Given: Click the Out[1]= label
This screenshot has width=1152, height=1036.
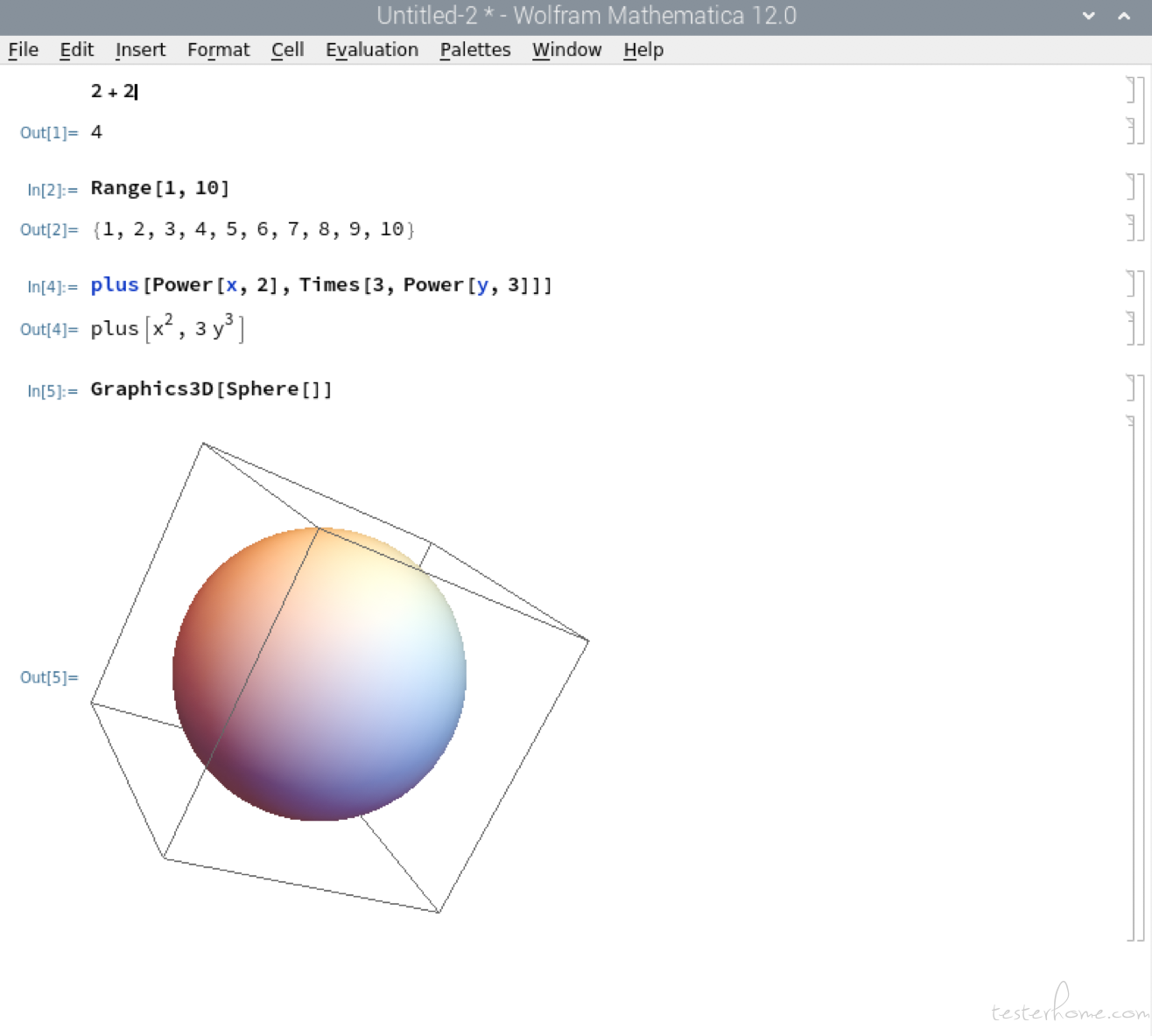Looking at the screenshot, I should [49, 133].
